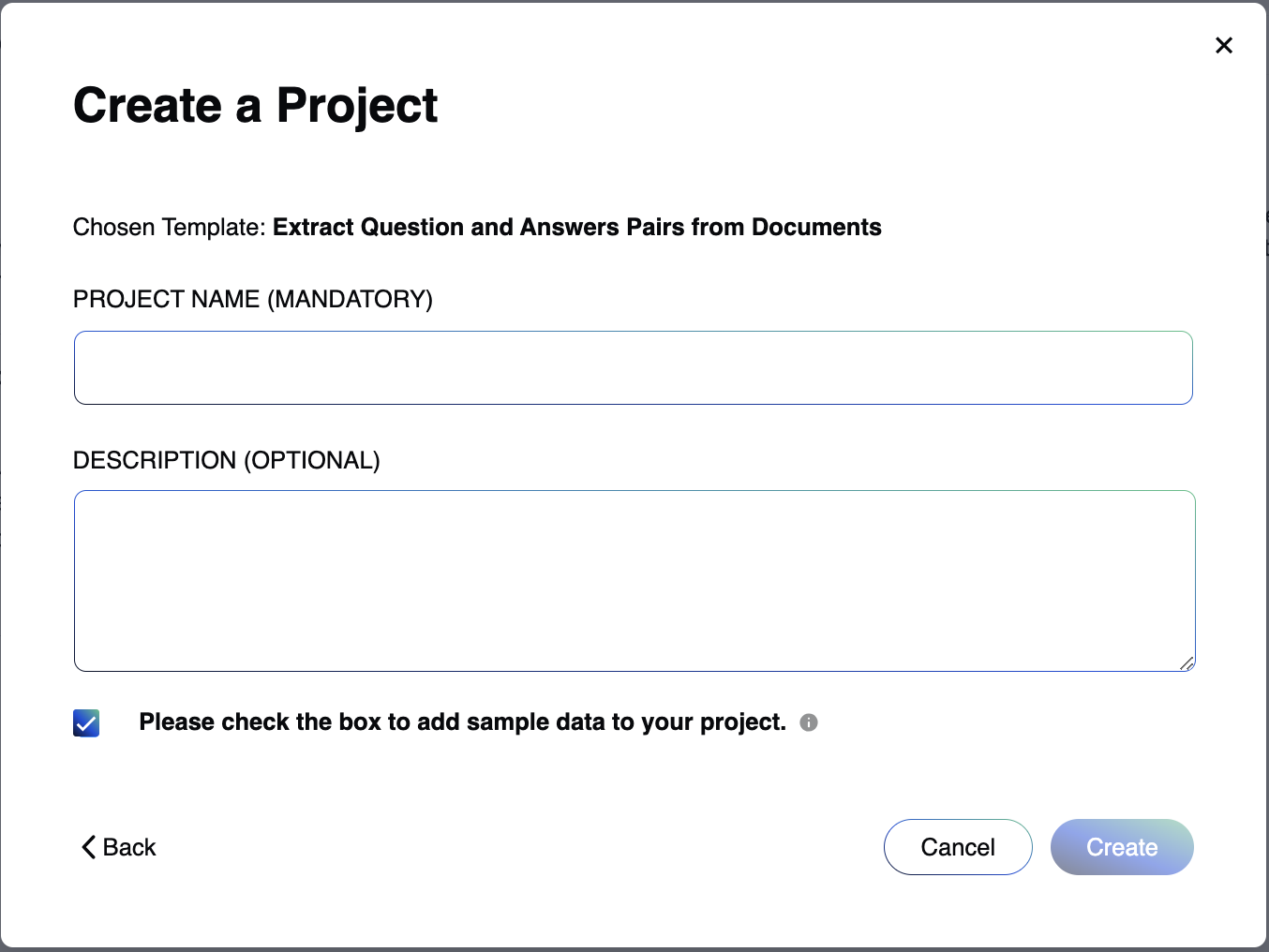Click the DESCRIPTION (OPTIONAL) label
The image size is (1269, 952).
point(227,460)
